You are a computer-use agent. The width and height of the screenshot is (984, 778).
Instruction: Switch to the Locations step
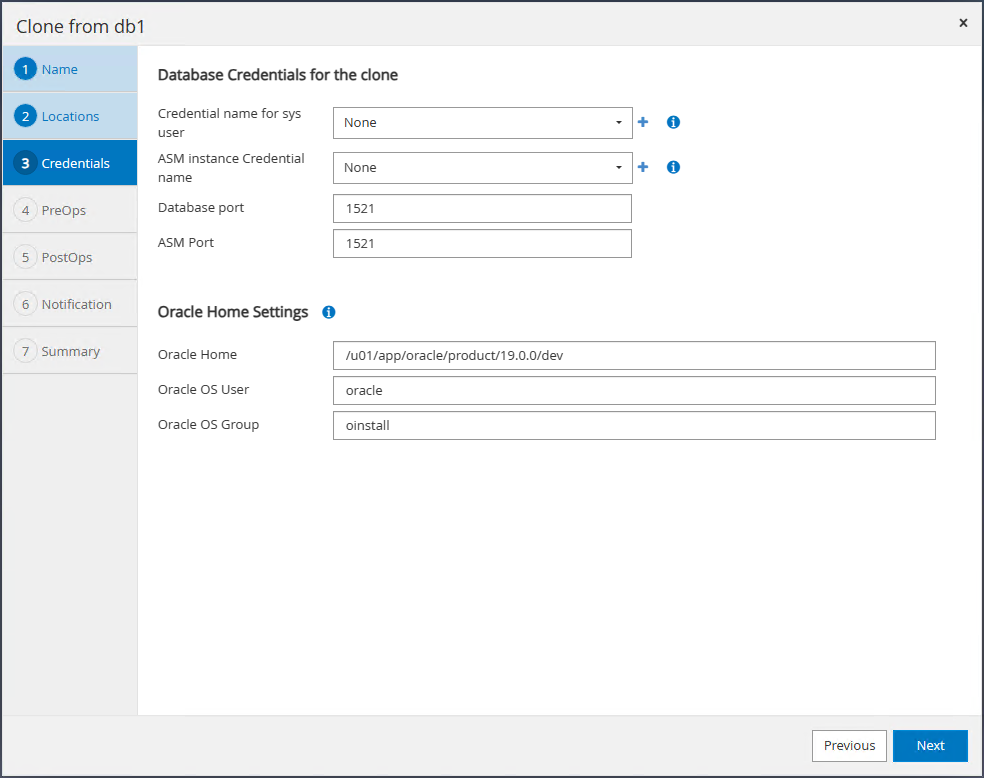pos(69,116)
